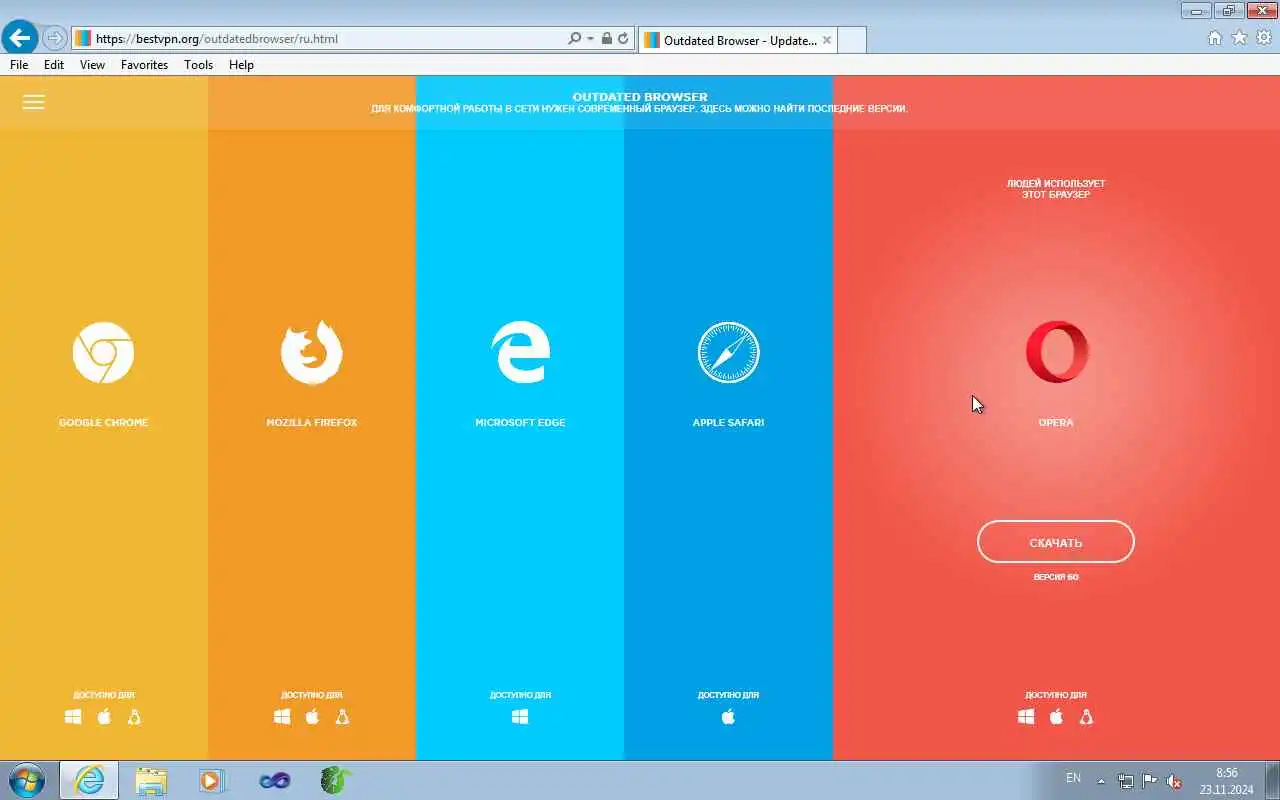
Task: Click the MOZILLA FIREFOX label
Action: (311, 423)
